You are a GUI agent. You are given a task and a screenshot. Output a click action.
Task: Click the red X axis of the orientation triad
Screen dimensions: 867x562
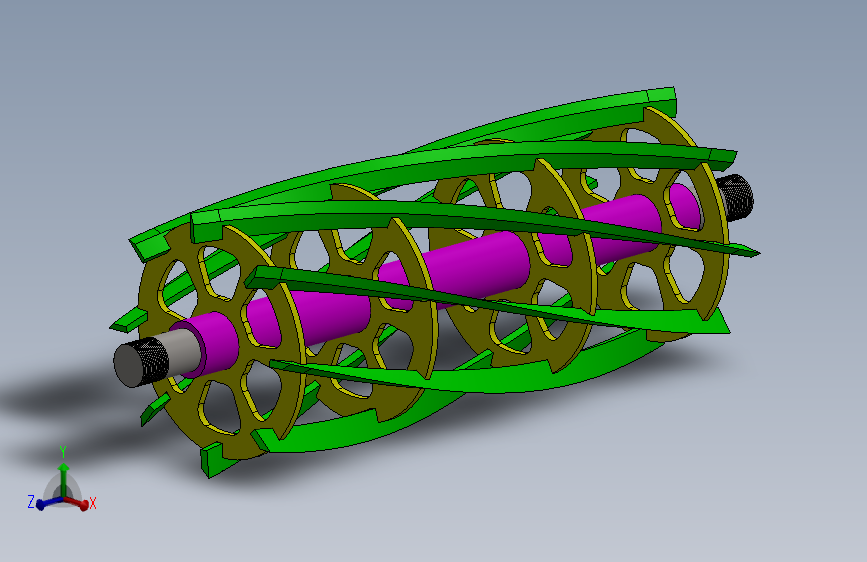pos(78,502)
